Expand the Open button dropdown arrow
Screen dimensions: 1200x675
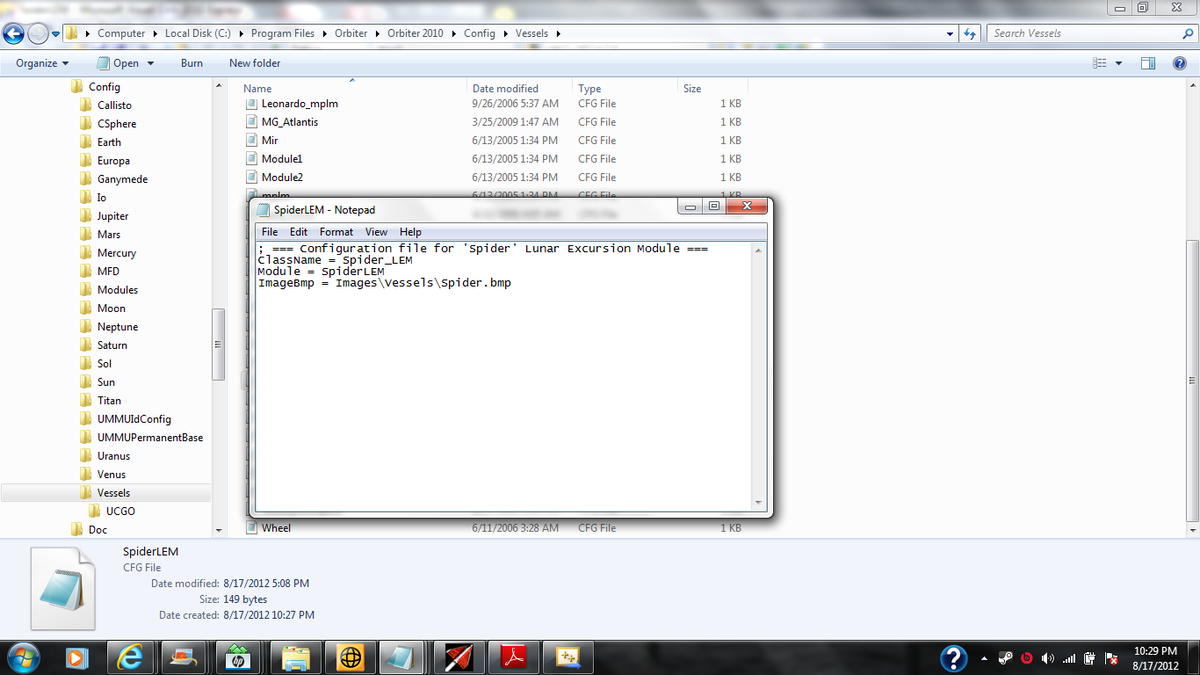151,63
